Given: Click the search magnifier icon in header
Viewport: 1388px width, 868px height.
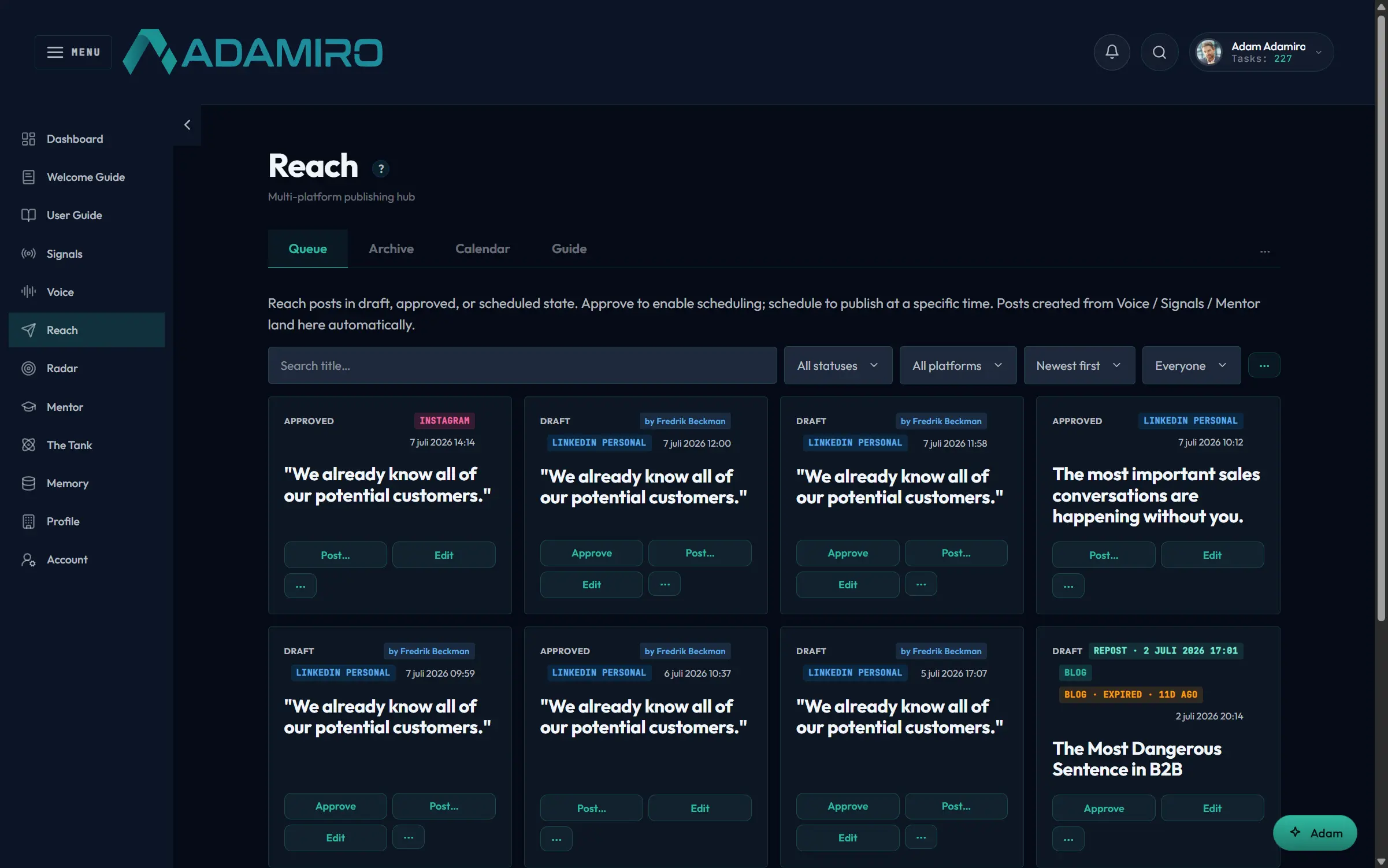Looking at the screenshot, I should [1159, 52].
